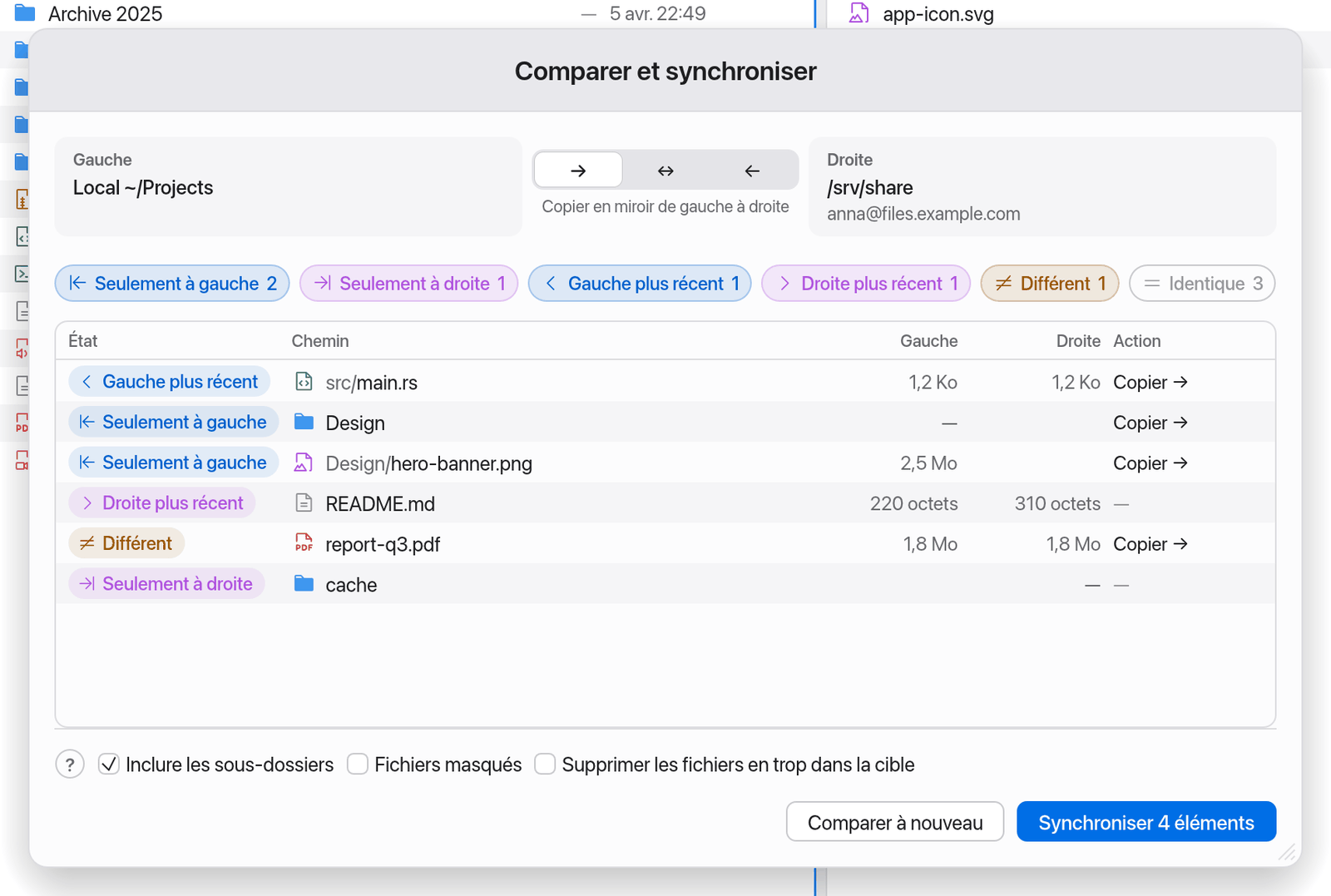
Task: Toggle the 'Seulement à droite 1' filter
Action: (x=408, y=284)
